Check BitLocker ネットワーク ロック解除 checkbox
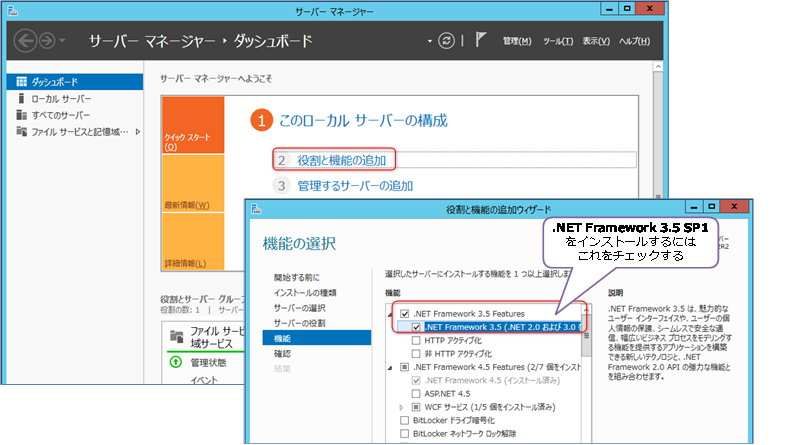The width and height of the screenshot is (800, 445). 405,433
